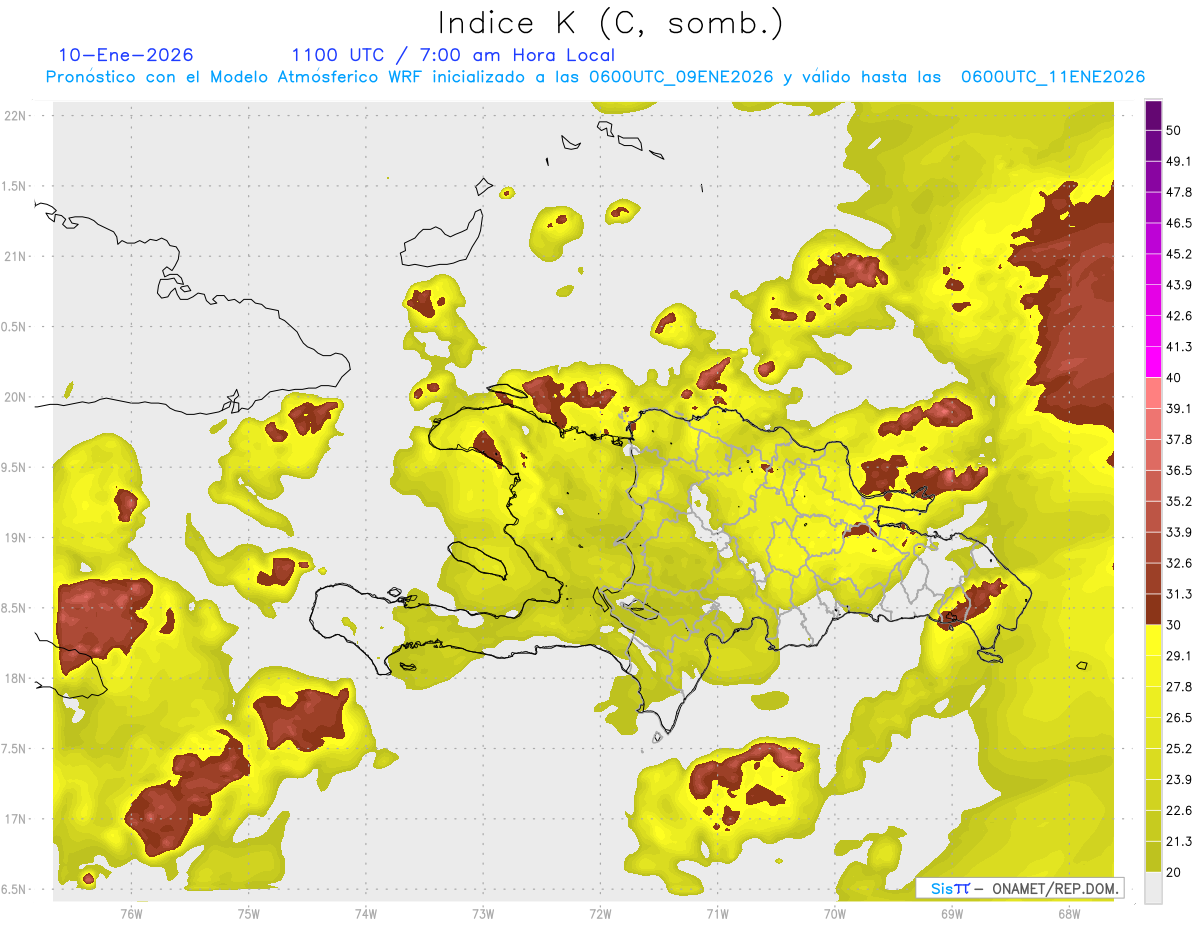Click the "18N" latitude label
Viewport: 1200px width, 927px height.
tap(16, 678)
